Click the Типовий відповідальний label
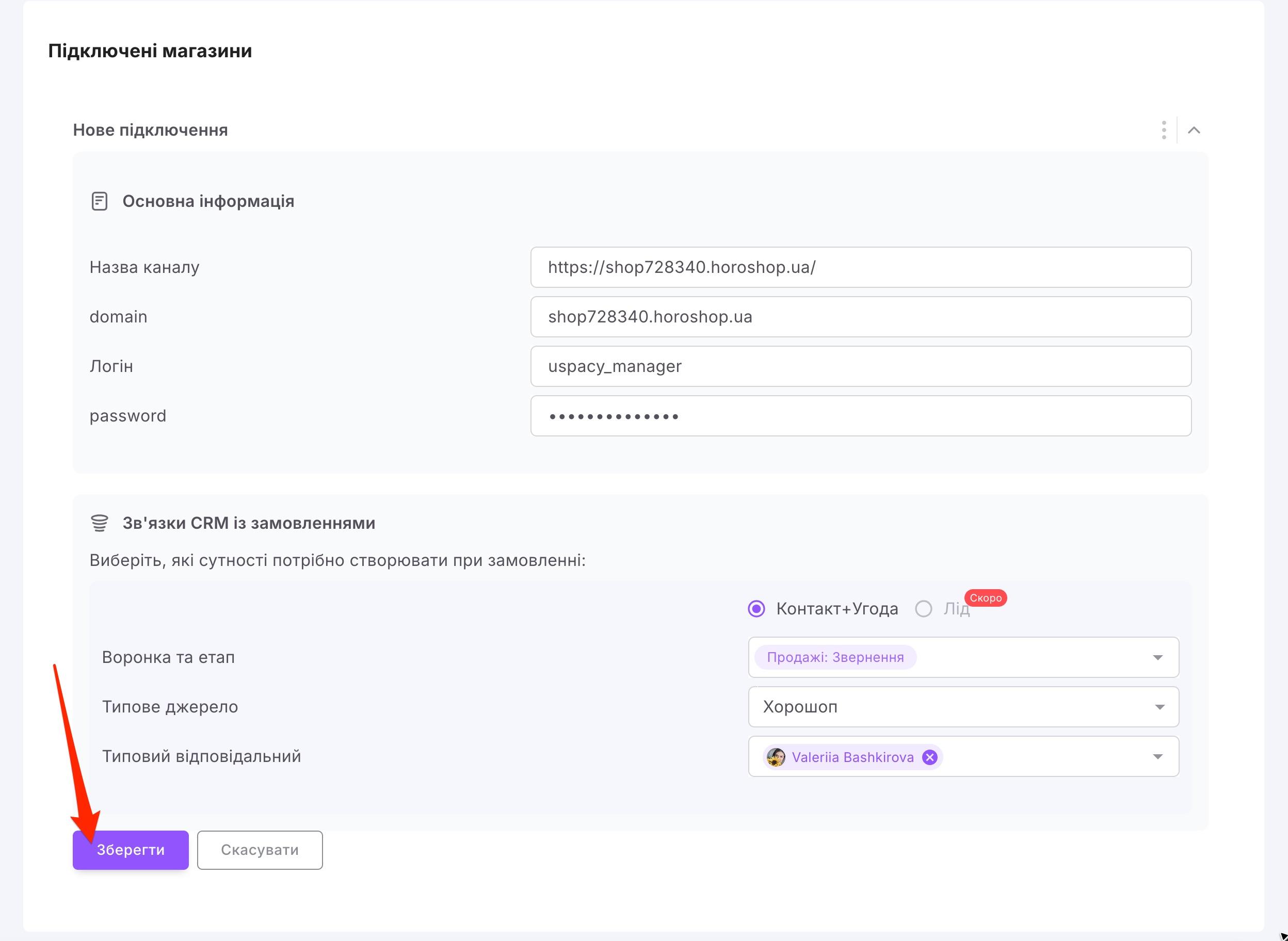 201,756
